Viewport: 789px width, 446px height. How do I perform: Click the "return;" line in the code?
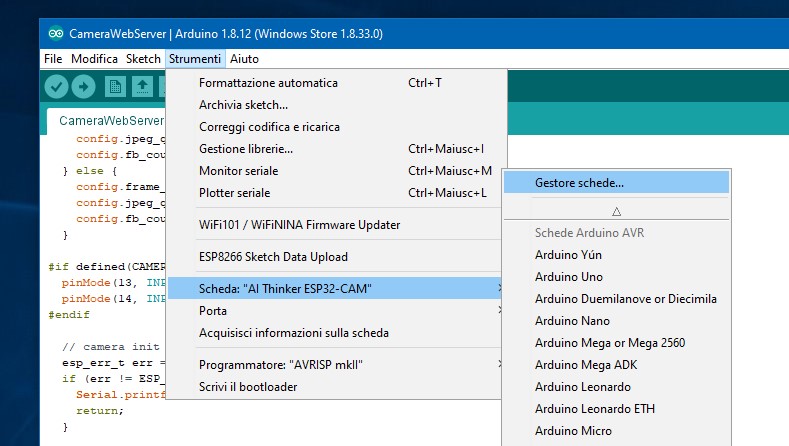tap(100, 411)
